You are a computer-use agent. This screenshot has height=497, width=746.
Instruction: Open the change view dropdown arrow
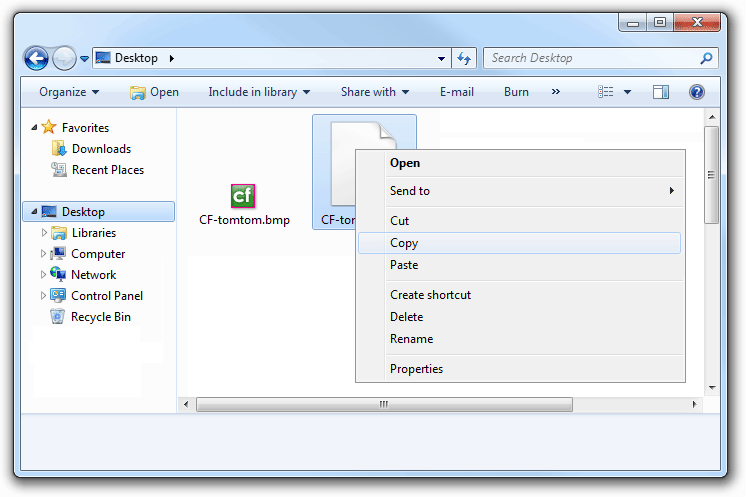pos(627,92)
